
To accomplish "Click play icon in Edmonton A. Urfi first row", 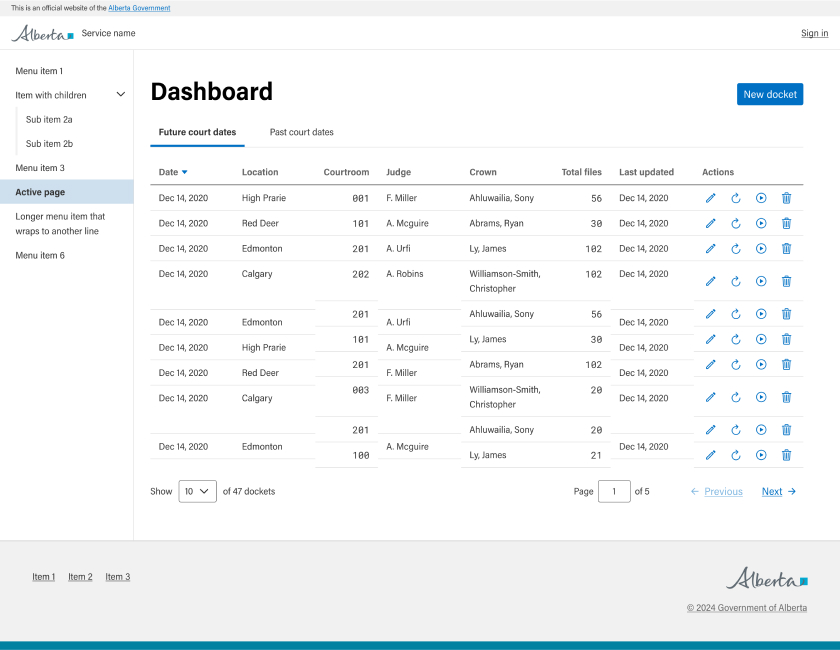I will (761, 248).
